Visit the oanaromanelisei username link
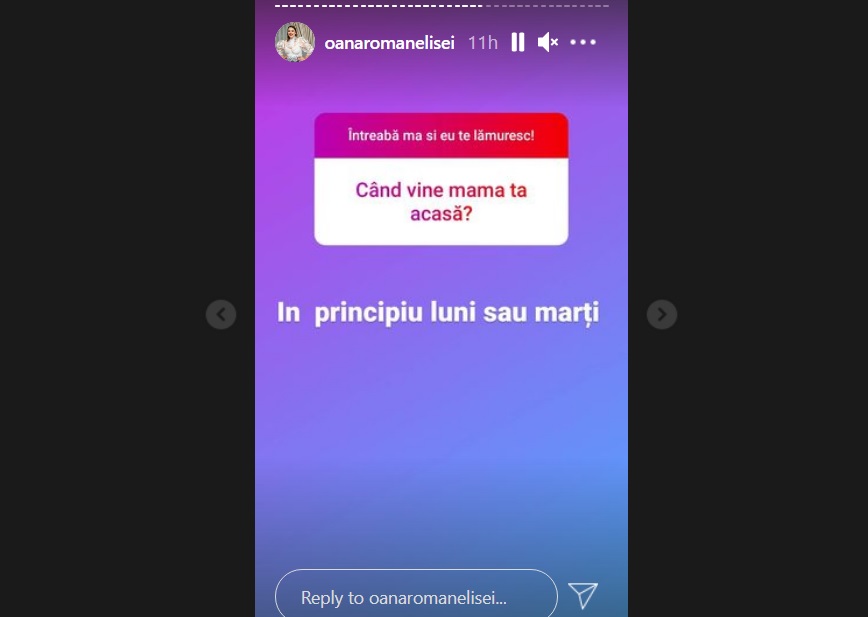The height and width of the screenshot is (617, 868). click(389, 43)
